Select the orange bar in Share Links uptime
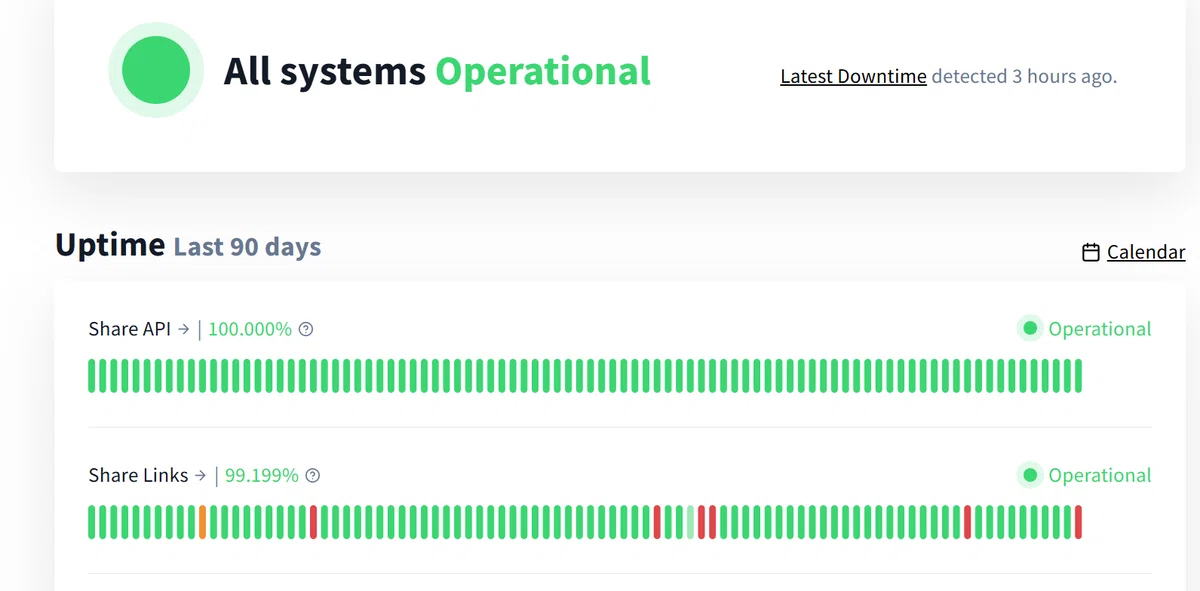The height and width of the screenshot is (591, 1200). coord(203,522)
